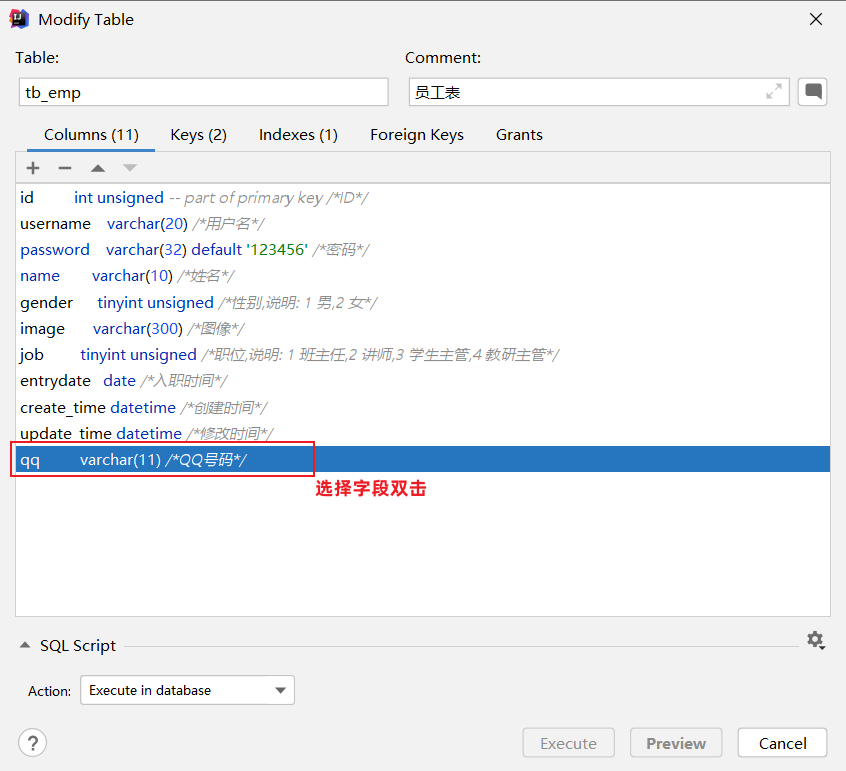Click the remove column minus icon
This screenshot has width=846, height=771.
pyautogui.click(x=65, y=168)
